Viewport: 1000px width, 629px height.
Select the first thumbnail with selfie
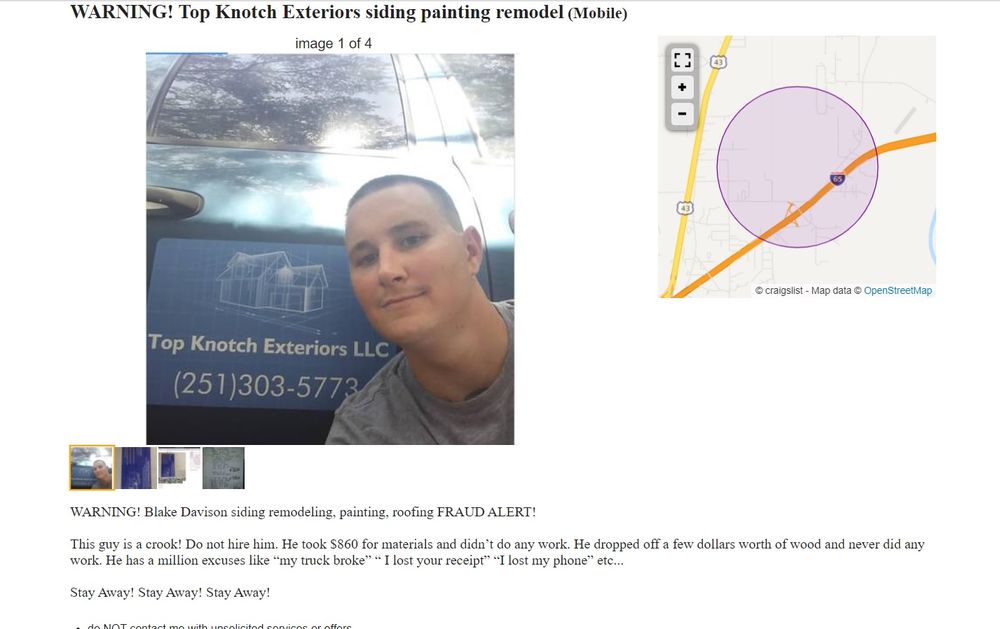pos(92,468)
